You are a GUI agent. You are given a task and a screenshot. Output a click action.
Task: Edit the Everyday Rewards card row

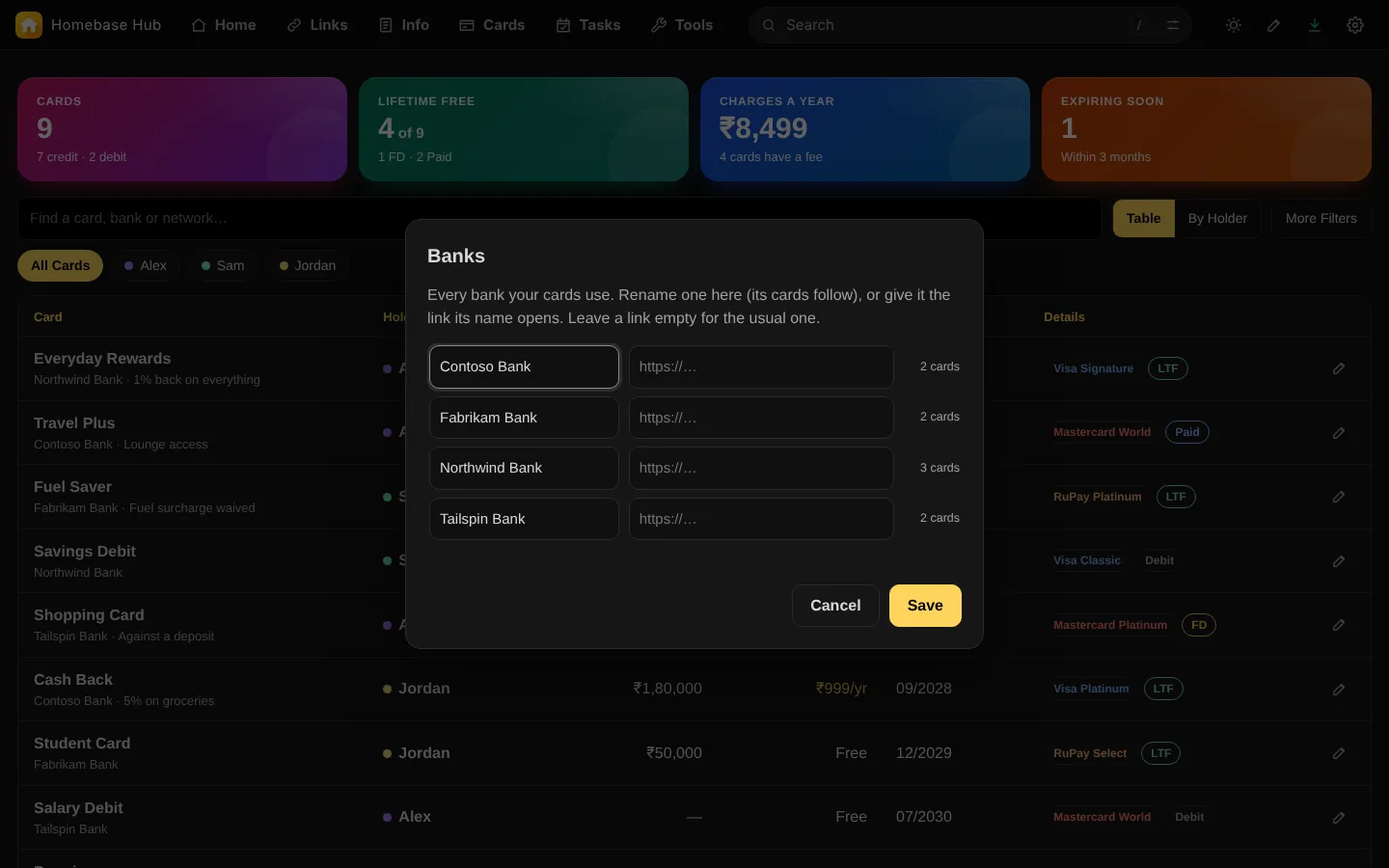[x=1339, y=368]
